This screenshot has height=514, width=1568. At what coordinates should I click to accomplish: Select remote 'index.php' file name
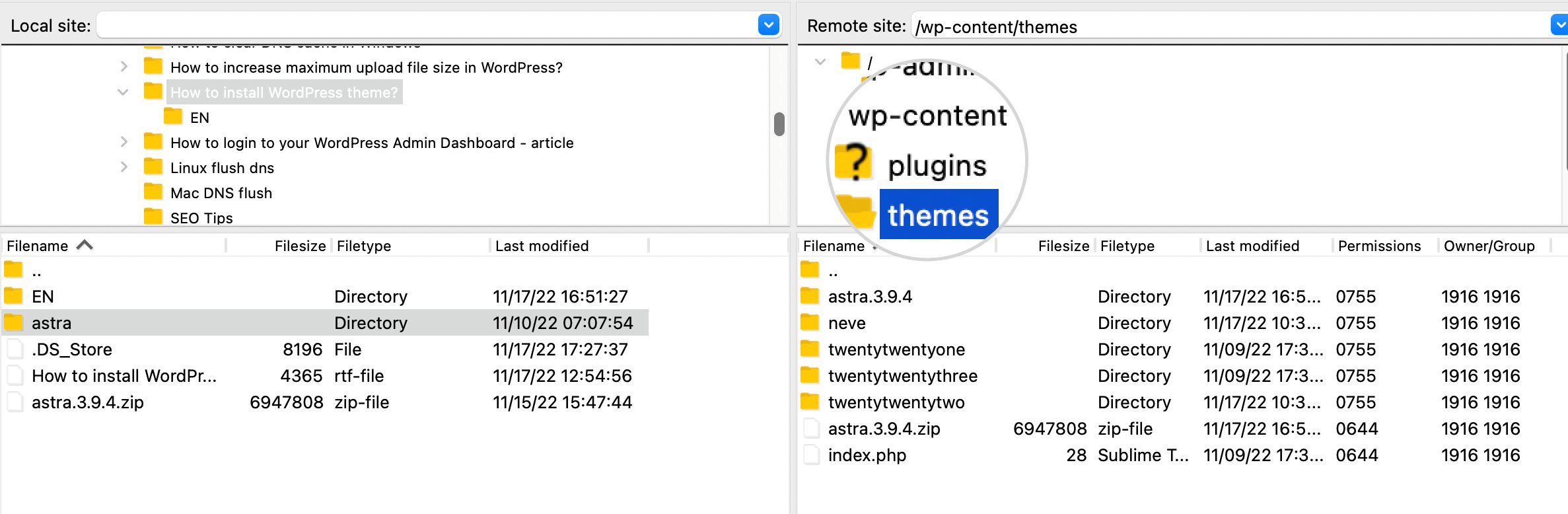[x=867, y=455]
